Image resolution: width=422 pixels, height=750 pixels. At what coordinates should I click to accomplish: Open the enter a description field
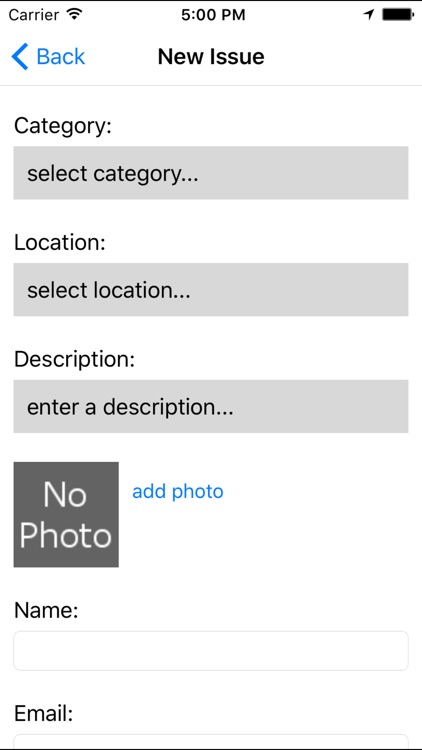tap(211, 406)
